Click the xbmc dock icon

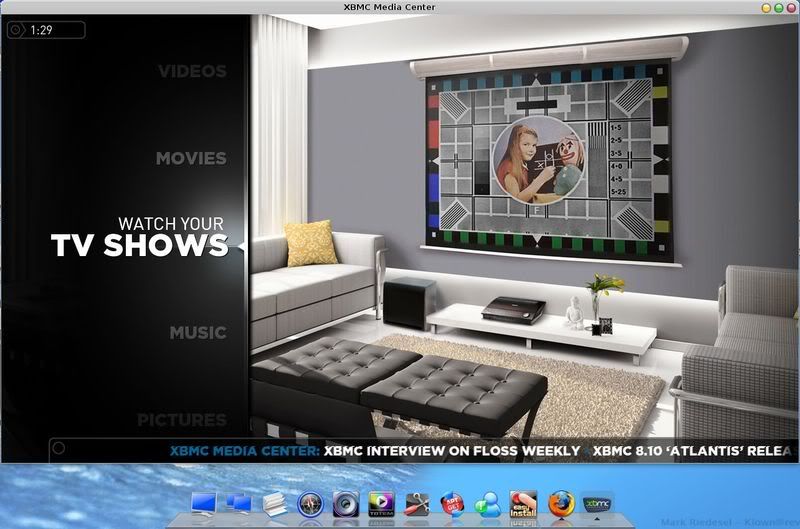coord(597,505)
